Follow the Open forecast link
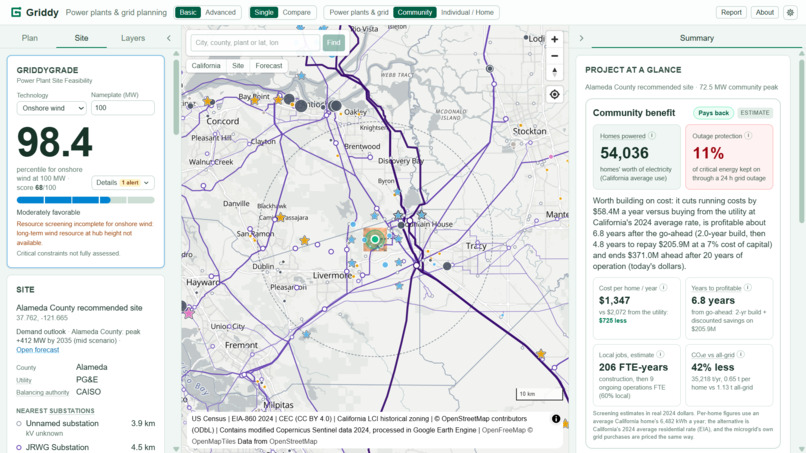806x453 pixels. 38,350
